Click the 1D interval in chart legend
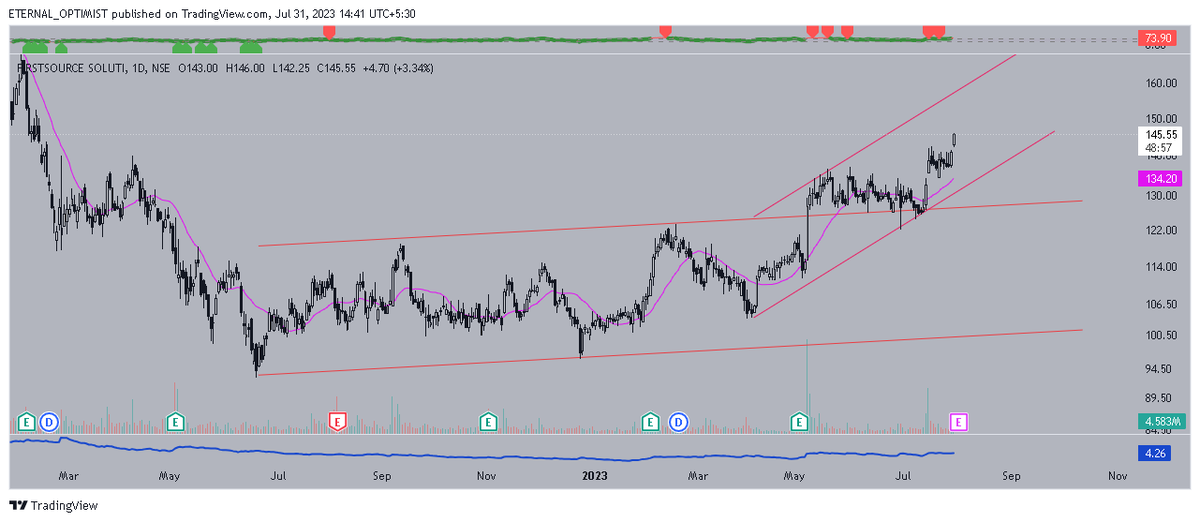Viewport: 1200px width, 522px height. coord(138,68)
